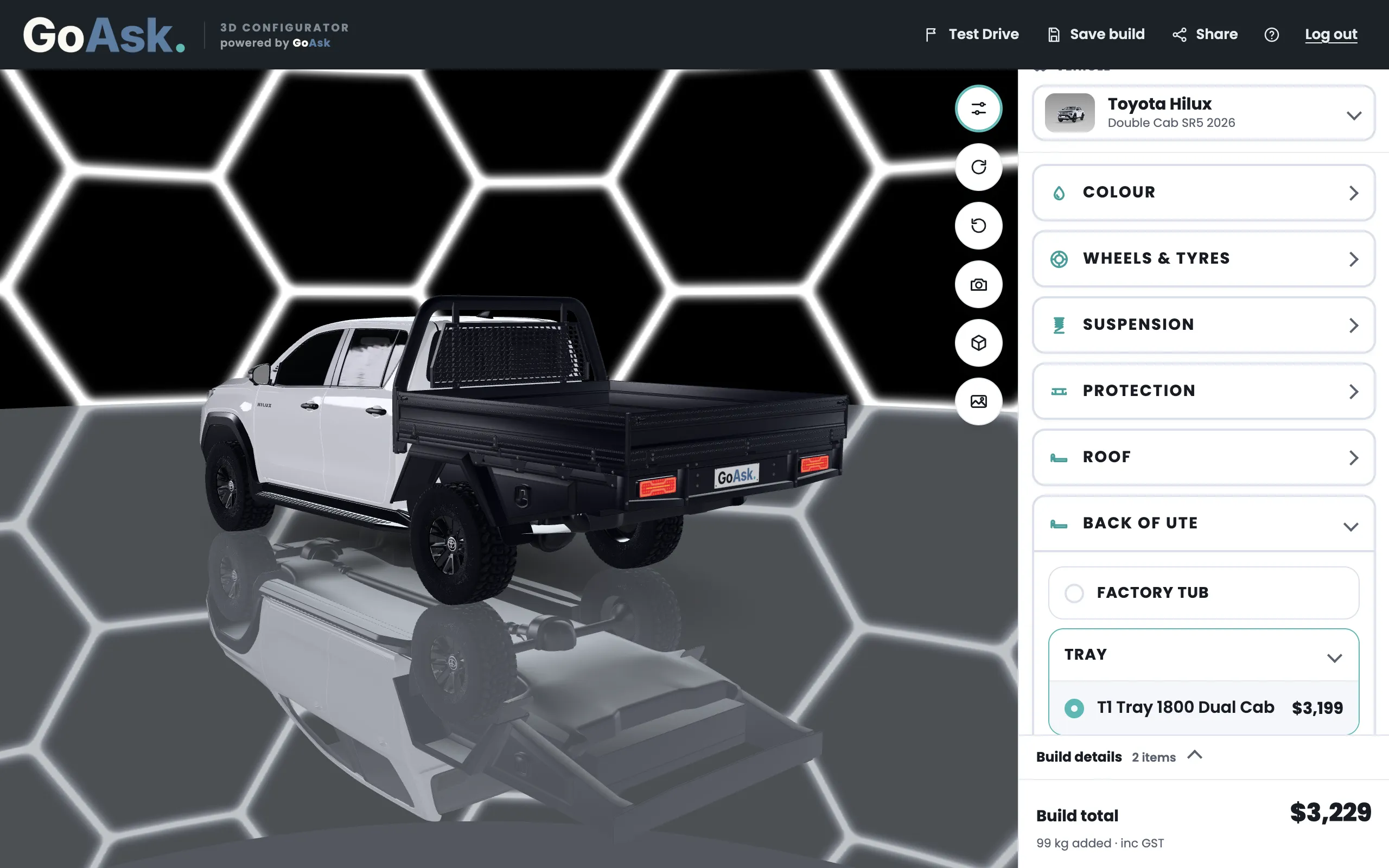Open the Toyota Hilux vehicle dropdown
1389x868 pixels.
tap(1203, 113)
